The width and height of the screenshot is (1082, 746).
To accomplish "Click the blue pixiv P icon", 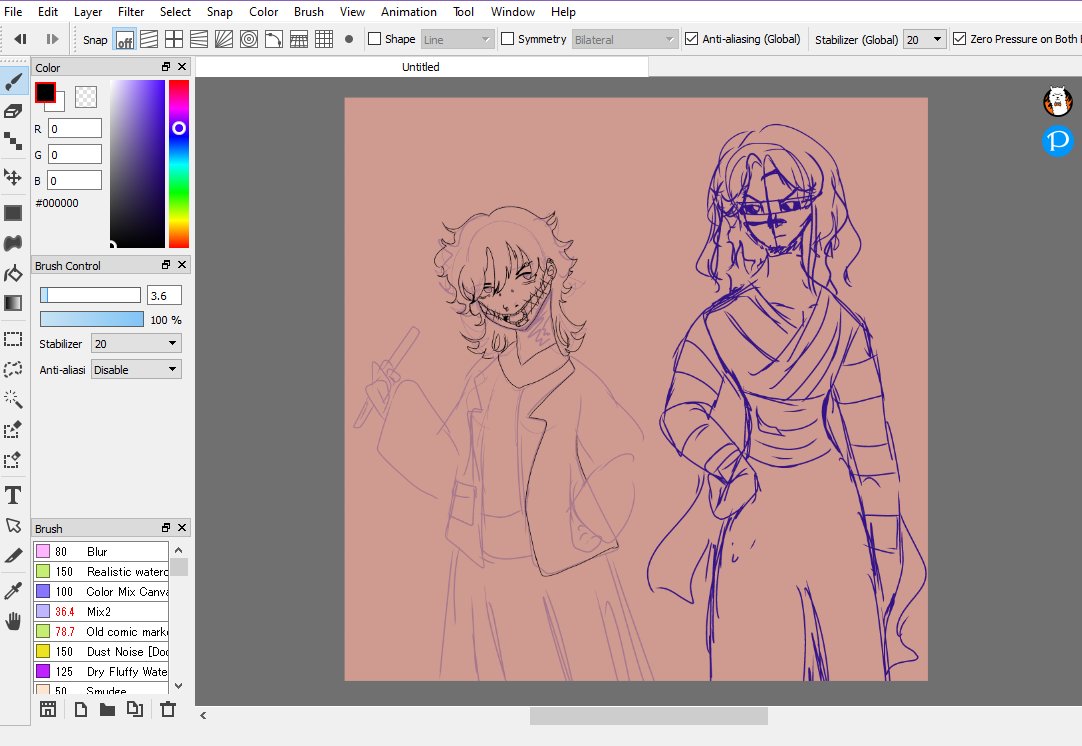I will click(1057, 141).
